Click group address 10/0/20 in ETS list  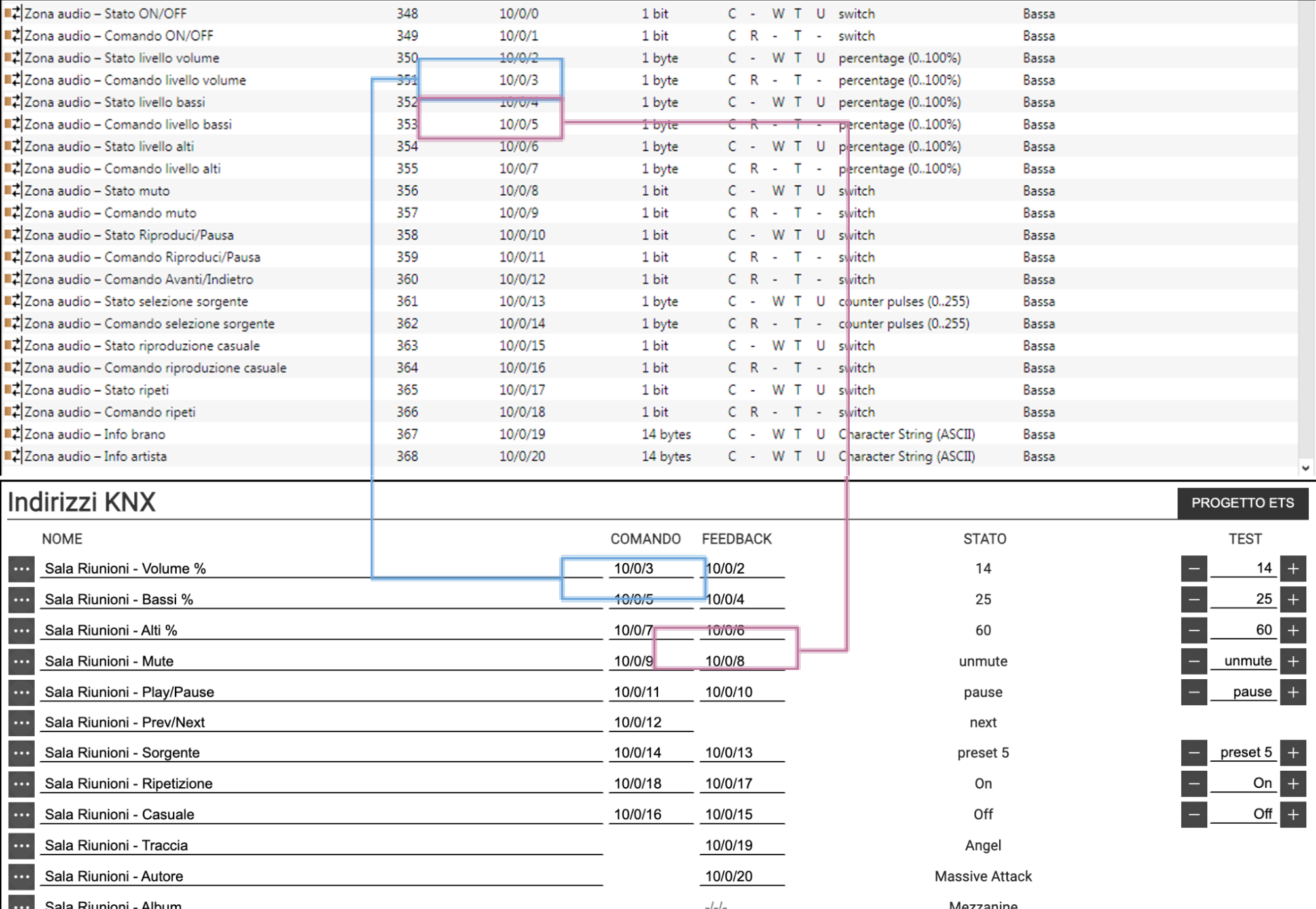coord(522,456)
